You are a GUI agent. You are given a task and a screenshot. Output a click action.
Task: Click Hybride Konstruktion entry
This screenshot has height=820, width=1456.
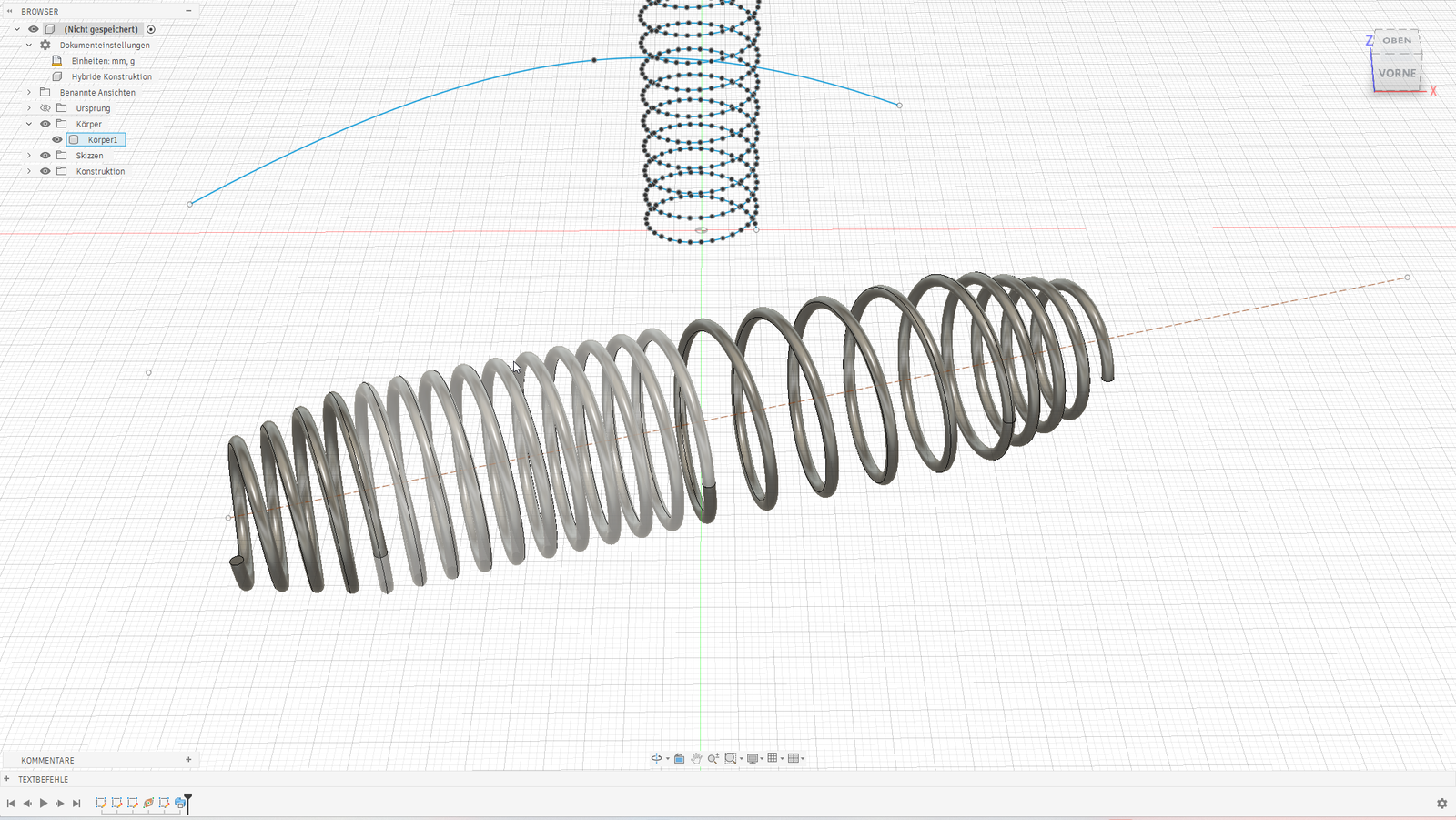coord(112,76)
